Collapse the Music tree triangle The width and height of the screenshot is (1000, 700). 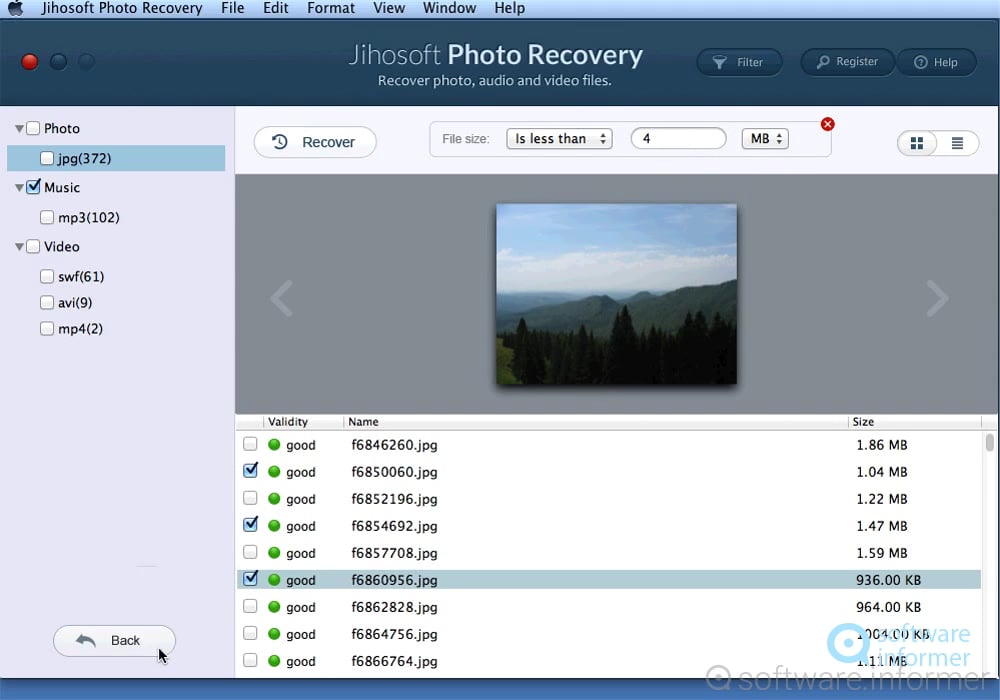click(19, 187)
